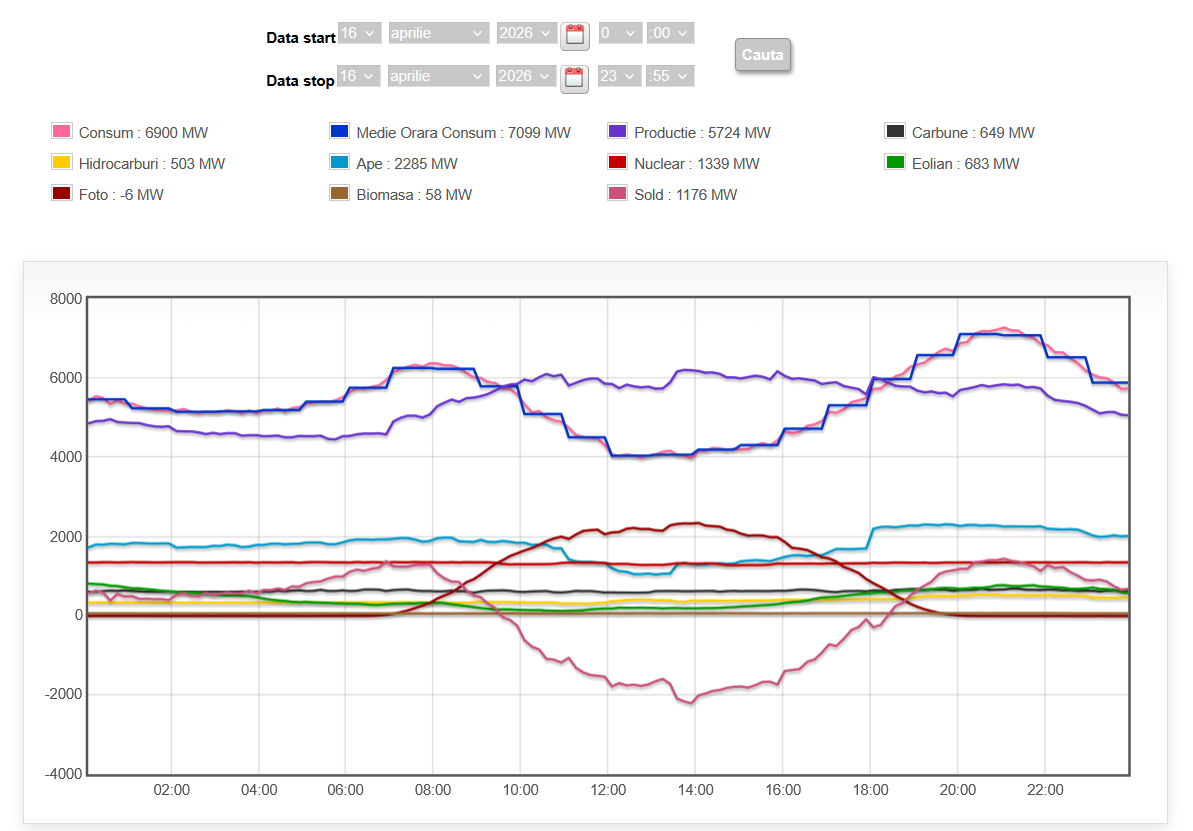Image resolution: width=1193 pixels, height=831 pixels.
Task: Click the purple Productie legend swatch
Action: (617, 132)
